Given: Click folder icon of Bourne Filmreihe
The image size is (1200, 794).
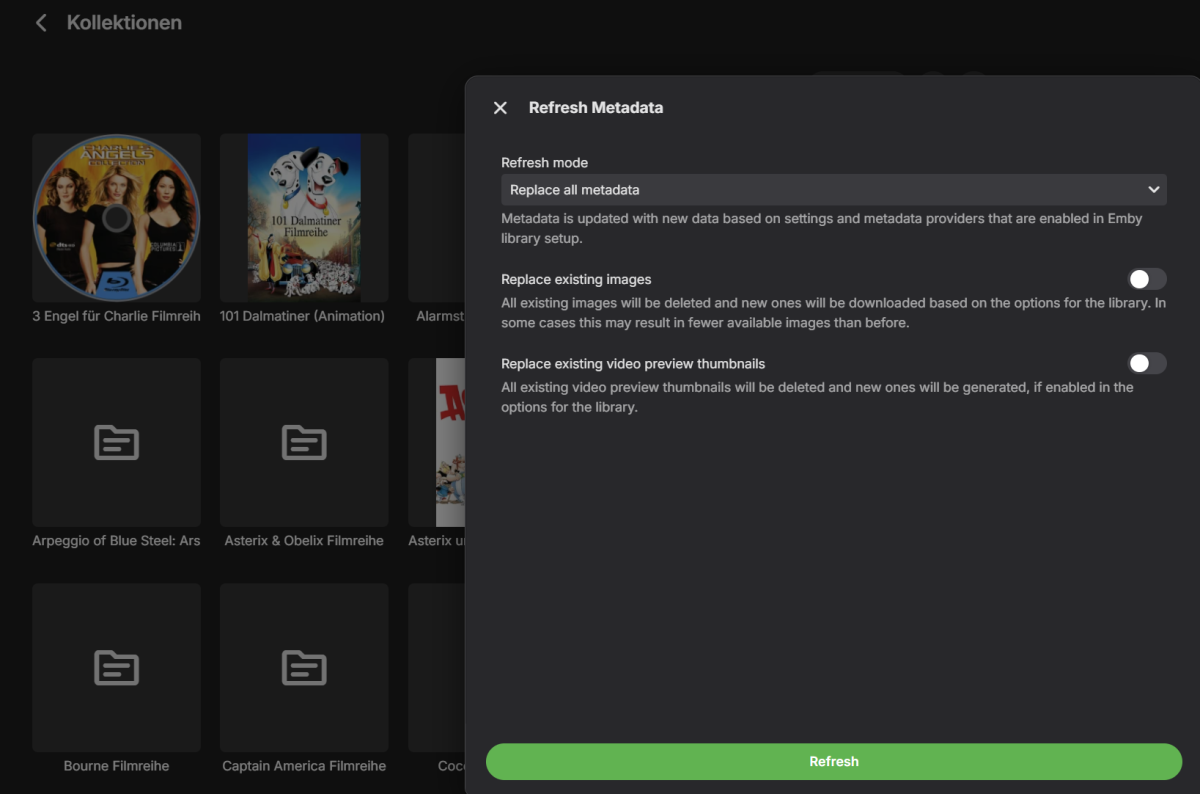Looking at the screenshot, I should tap(116, 667).
